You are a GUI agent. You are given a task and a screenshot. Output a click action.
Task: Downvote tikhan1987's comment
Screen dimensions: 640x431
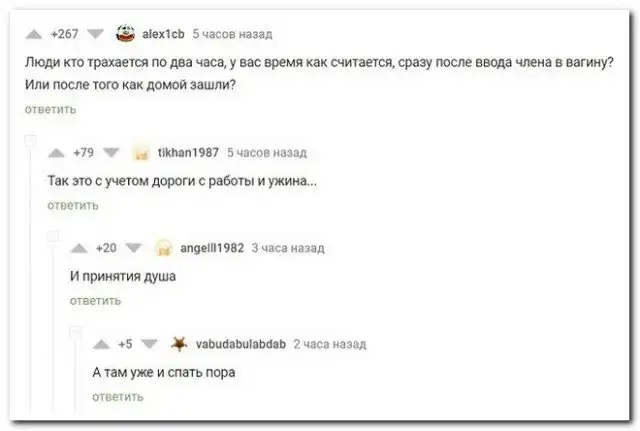coord(111,153)
